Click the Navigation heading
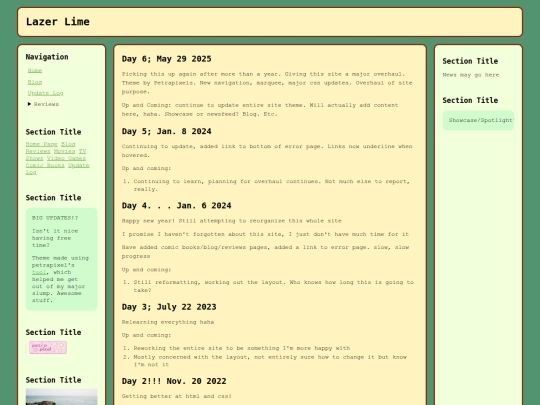 (x=47, y=57)
